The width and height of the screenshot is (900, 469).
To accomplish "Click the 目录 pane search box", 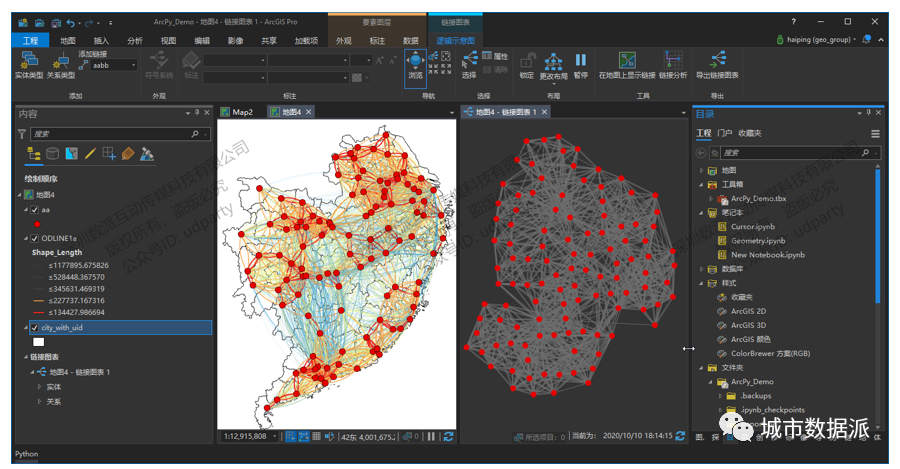I will (801, 153).
